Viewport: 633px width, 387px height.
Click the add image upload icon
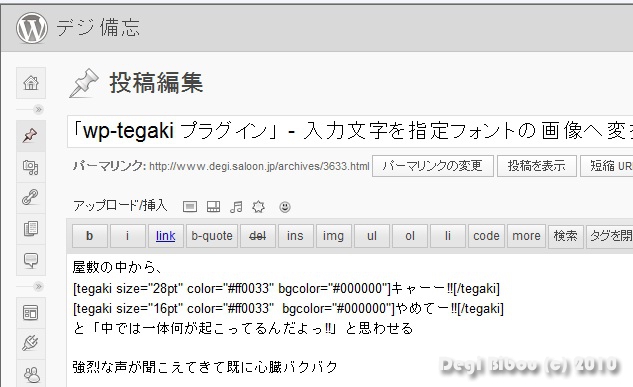pyautogui.click(x=190, y=207)
